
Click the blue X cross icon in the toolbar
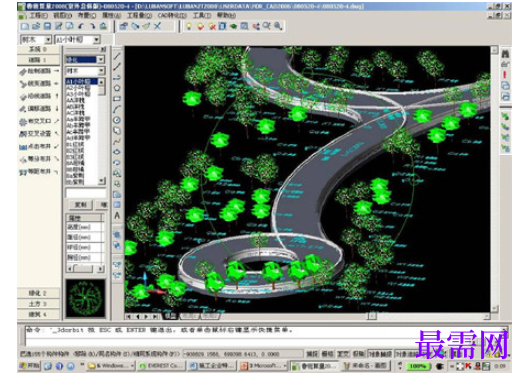158,26
